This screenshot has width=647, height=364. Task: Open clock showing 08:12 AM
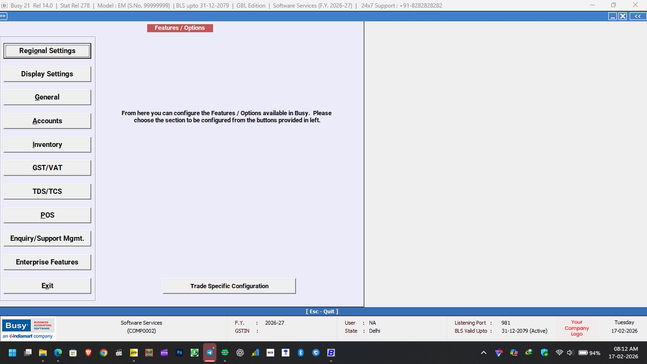pyautogui.click(x=623, y=352)
